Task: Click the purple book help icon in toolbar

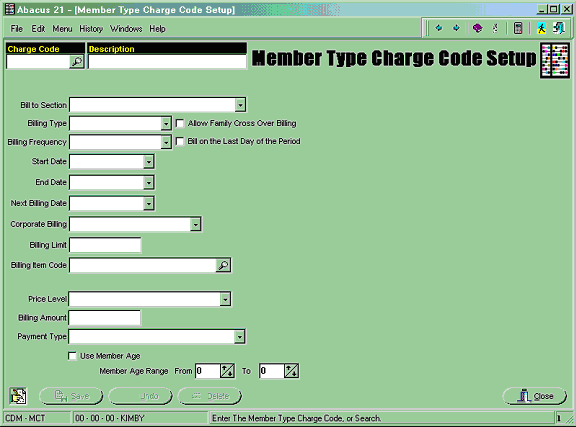Action: [478, 28]
